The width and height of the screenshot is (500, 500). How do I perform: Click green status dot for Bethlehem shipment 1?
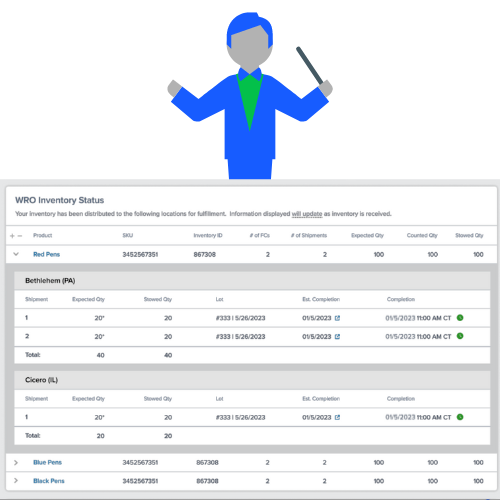click(460, 318)
